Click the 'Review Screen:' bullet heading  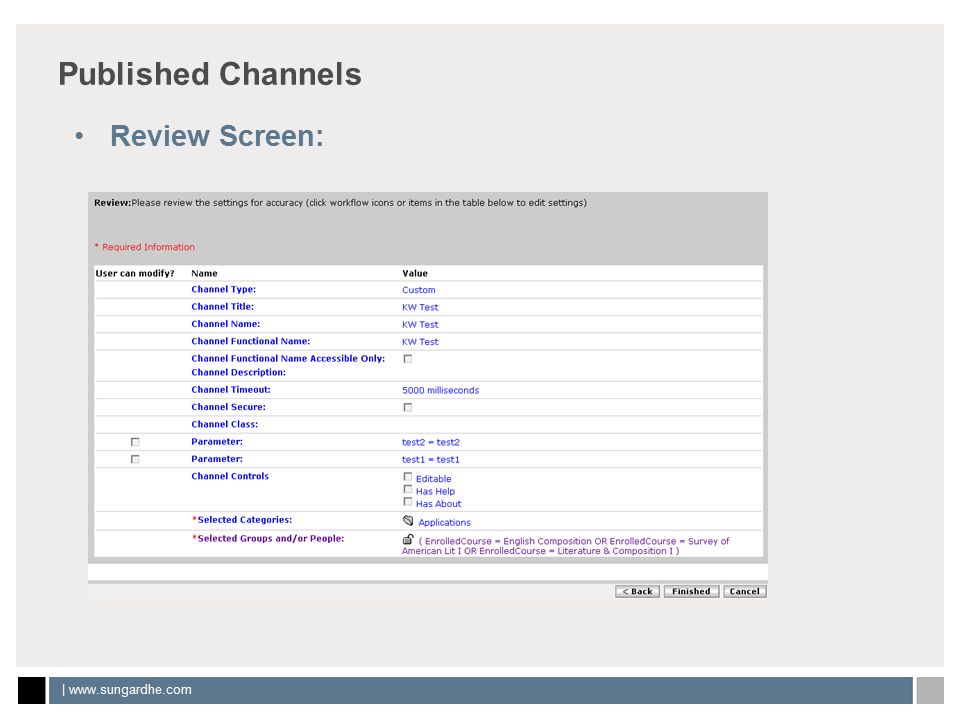(217, 136)
